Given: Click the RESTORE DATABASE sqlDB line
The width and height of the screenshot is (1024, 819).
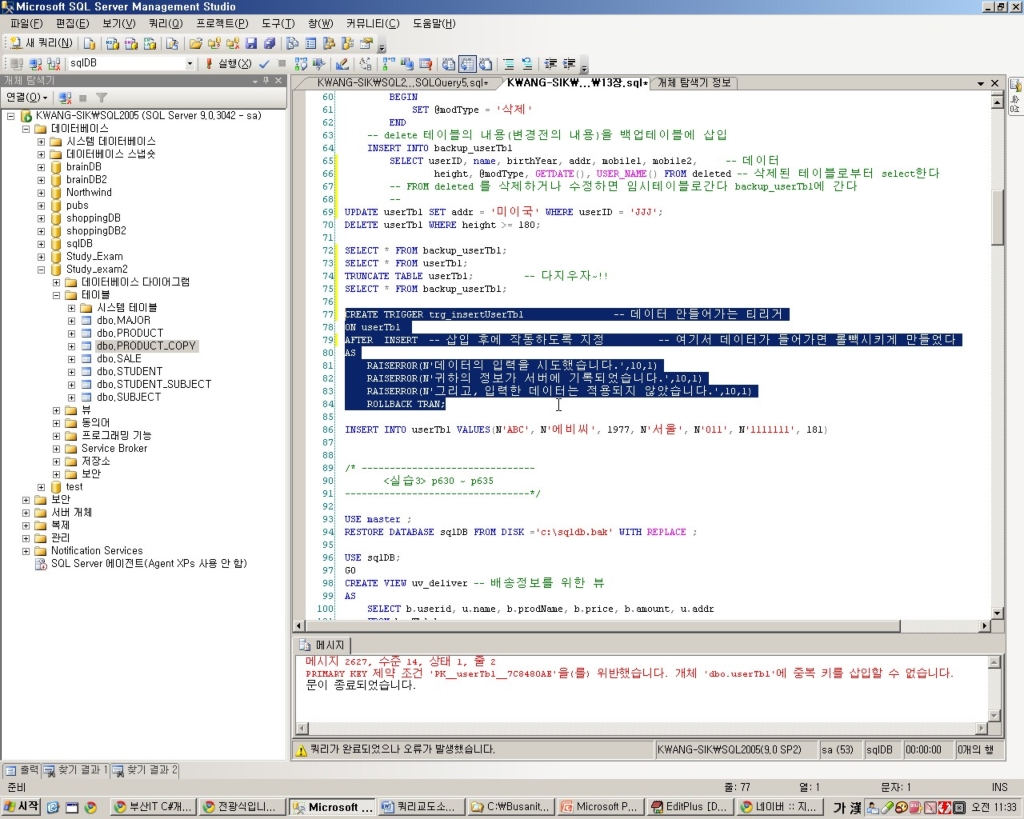Looking at the screenshot, I should [520, 532].
